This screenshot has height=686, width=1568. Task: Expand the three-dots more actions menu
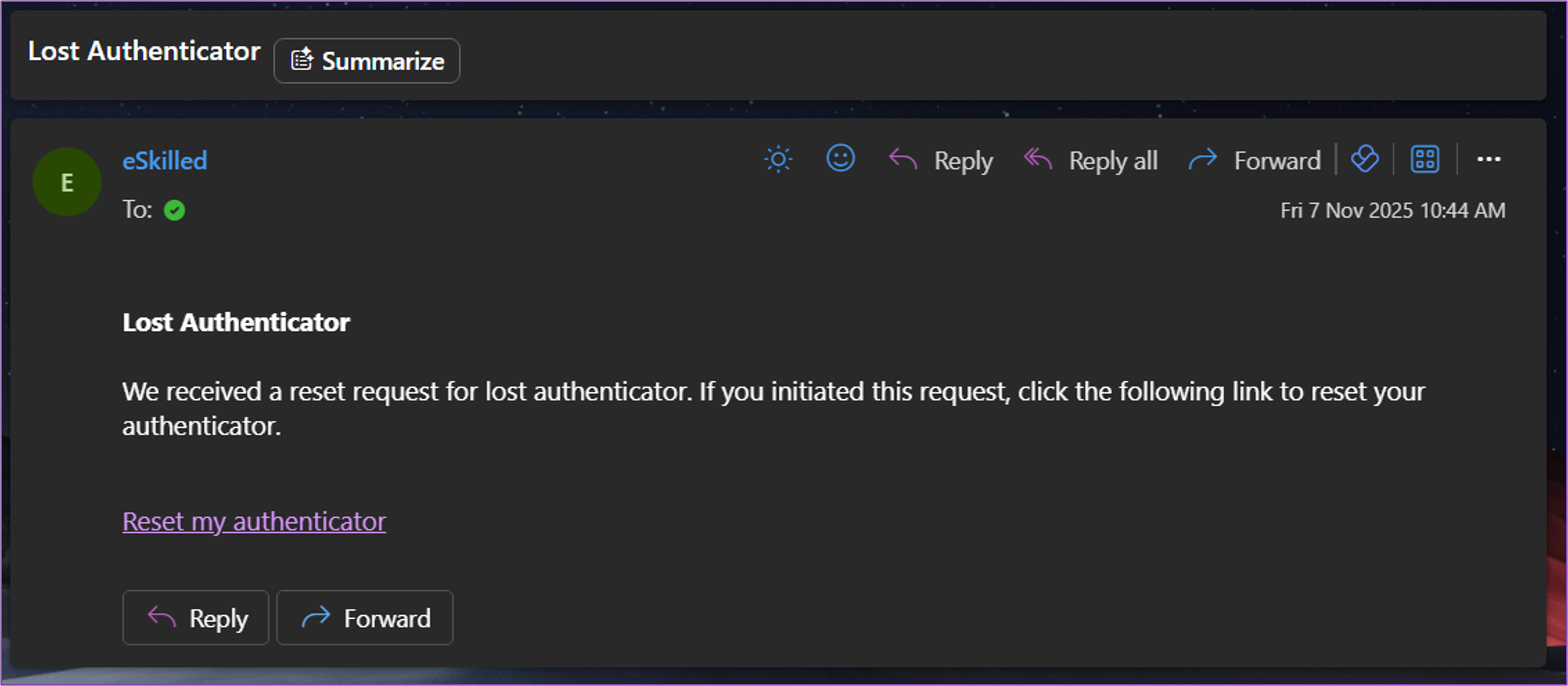(x=1488, y=160)
